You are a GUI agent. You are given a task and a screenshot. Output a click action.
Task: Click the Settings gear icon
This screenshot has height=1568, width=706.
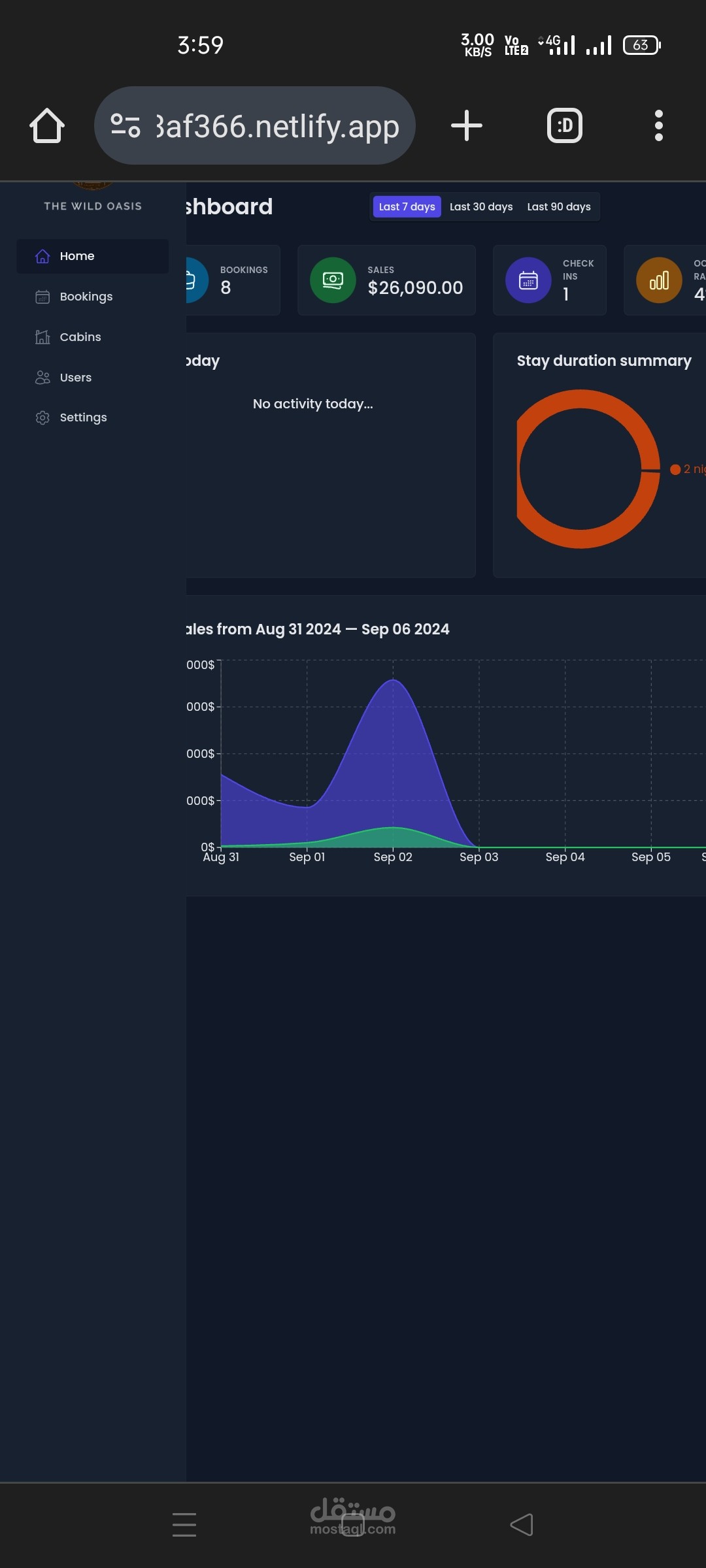(x=42, y=417)
